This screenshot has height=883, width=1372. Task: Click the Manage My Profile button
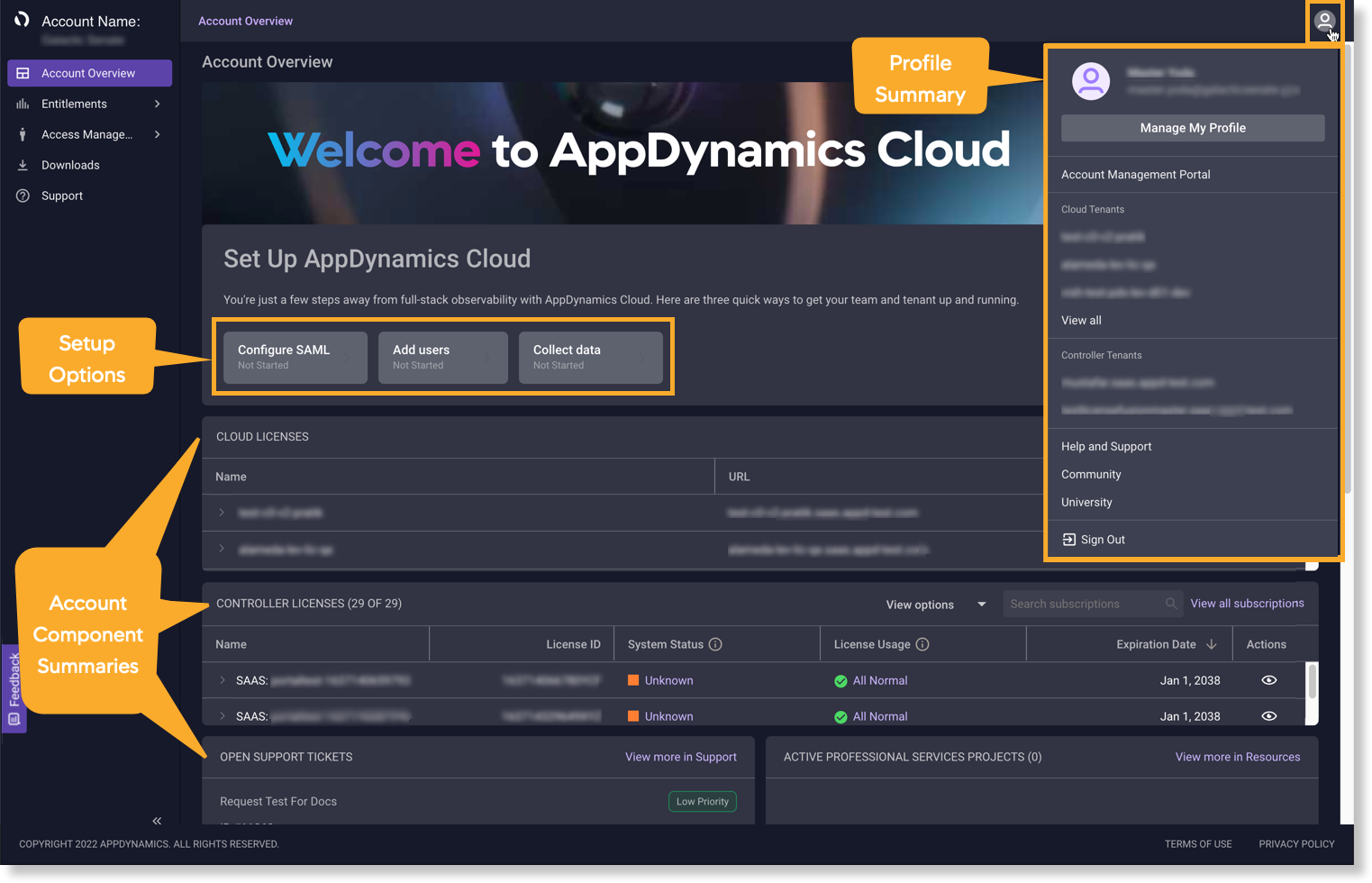coord(1193,128)
